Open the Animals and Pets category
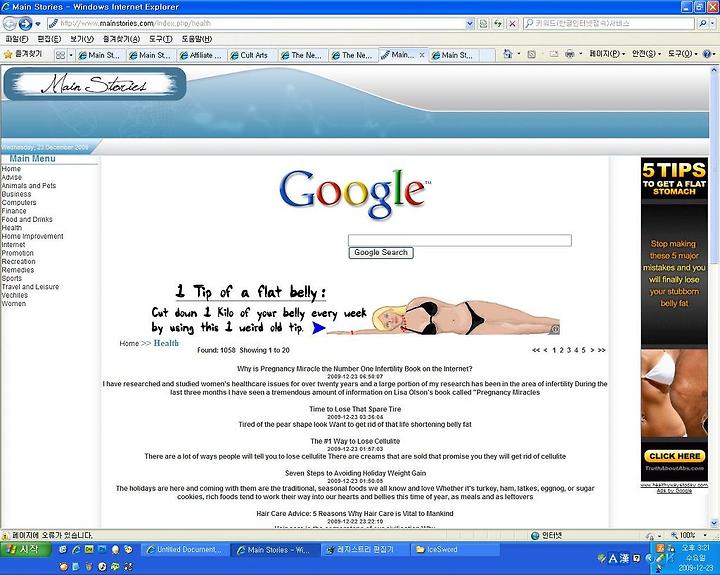This screenshot has width=720, height=575. (x=28, y=186)
